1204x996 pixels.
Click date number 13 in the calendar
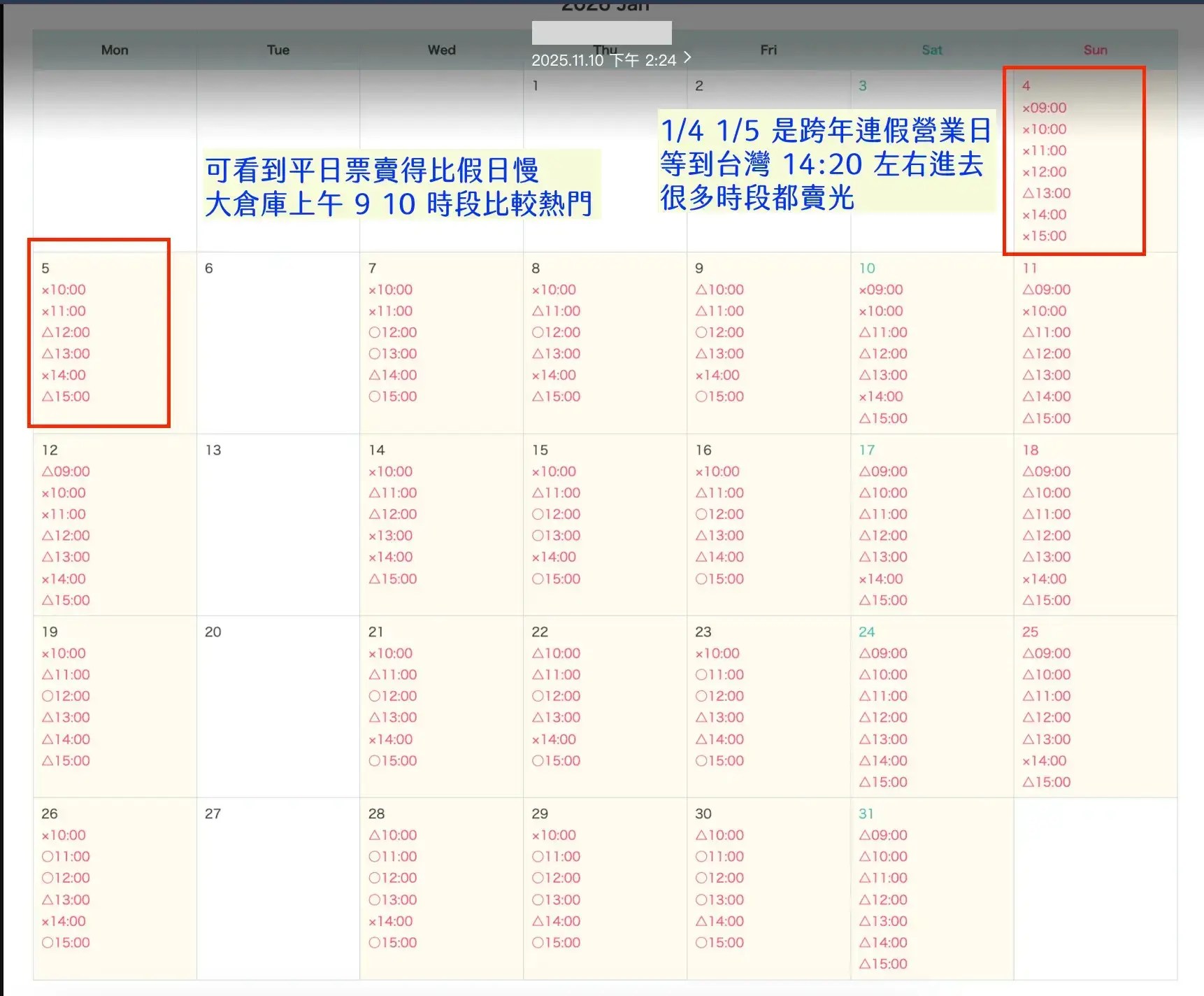pyautogui.click(x=213, y=450)
